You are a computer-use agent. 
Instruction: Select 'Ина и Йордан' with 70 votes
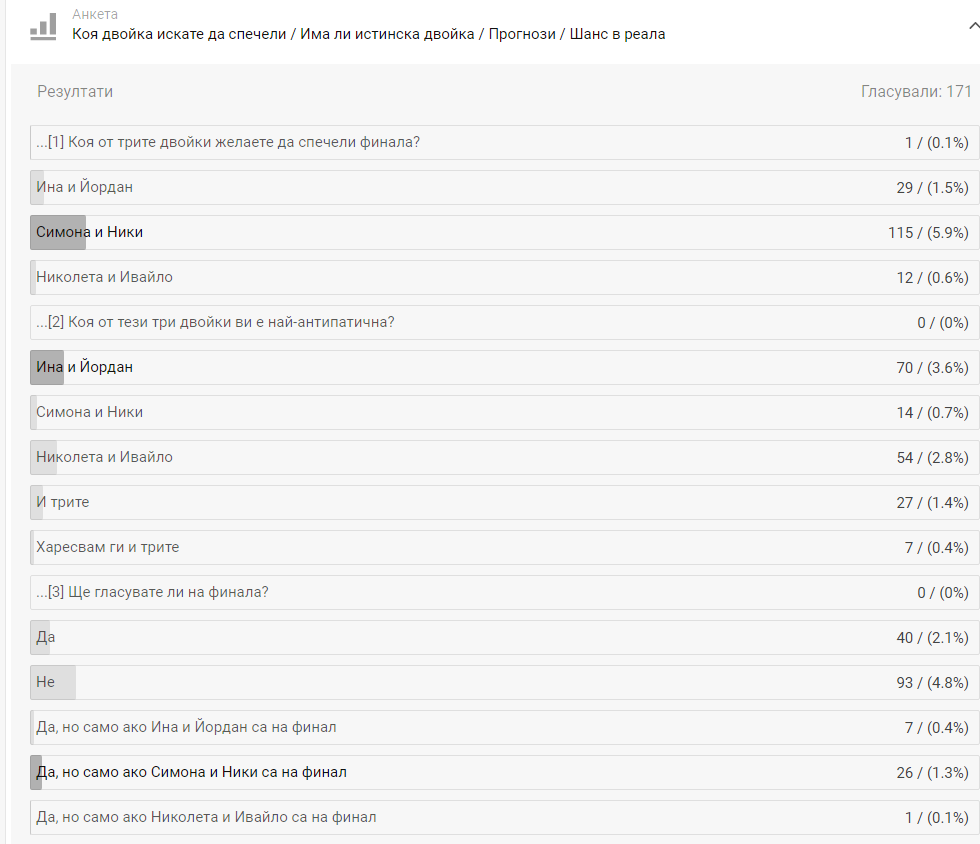tap(504, 368)
